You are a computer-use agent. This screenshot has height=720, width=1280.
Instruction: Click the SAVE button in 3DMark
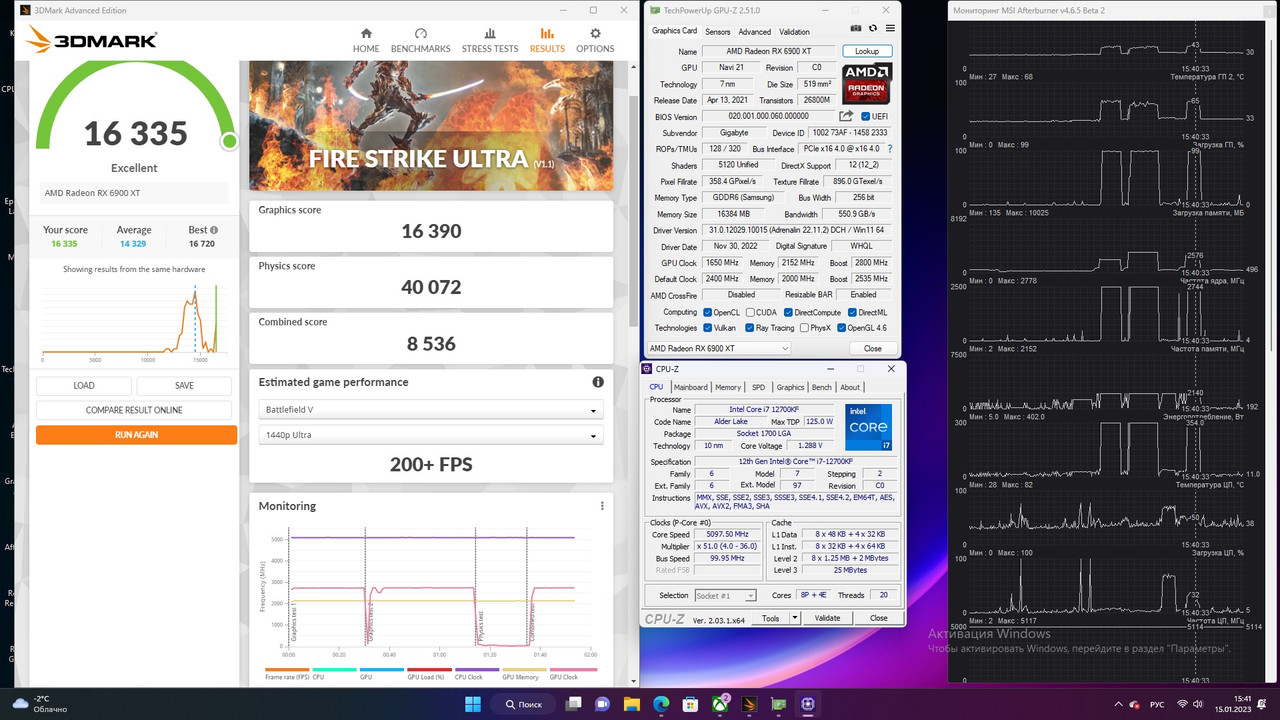coord(184,385)
